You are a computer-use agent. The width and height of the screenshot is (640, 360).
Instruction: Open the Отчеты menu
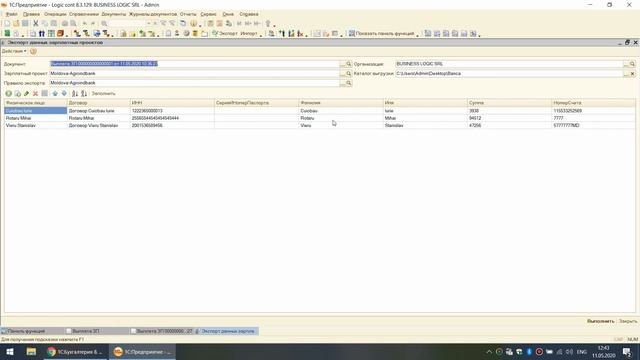tap(188, 14)
